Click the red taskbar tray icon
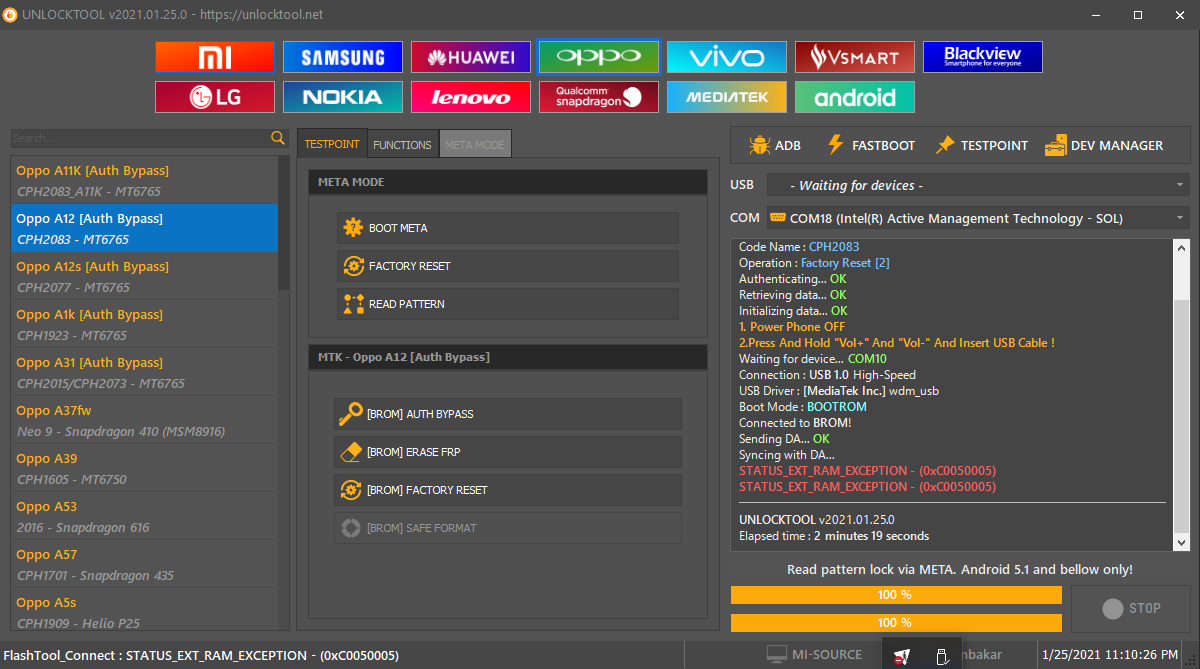 click(x=903, y=656)
